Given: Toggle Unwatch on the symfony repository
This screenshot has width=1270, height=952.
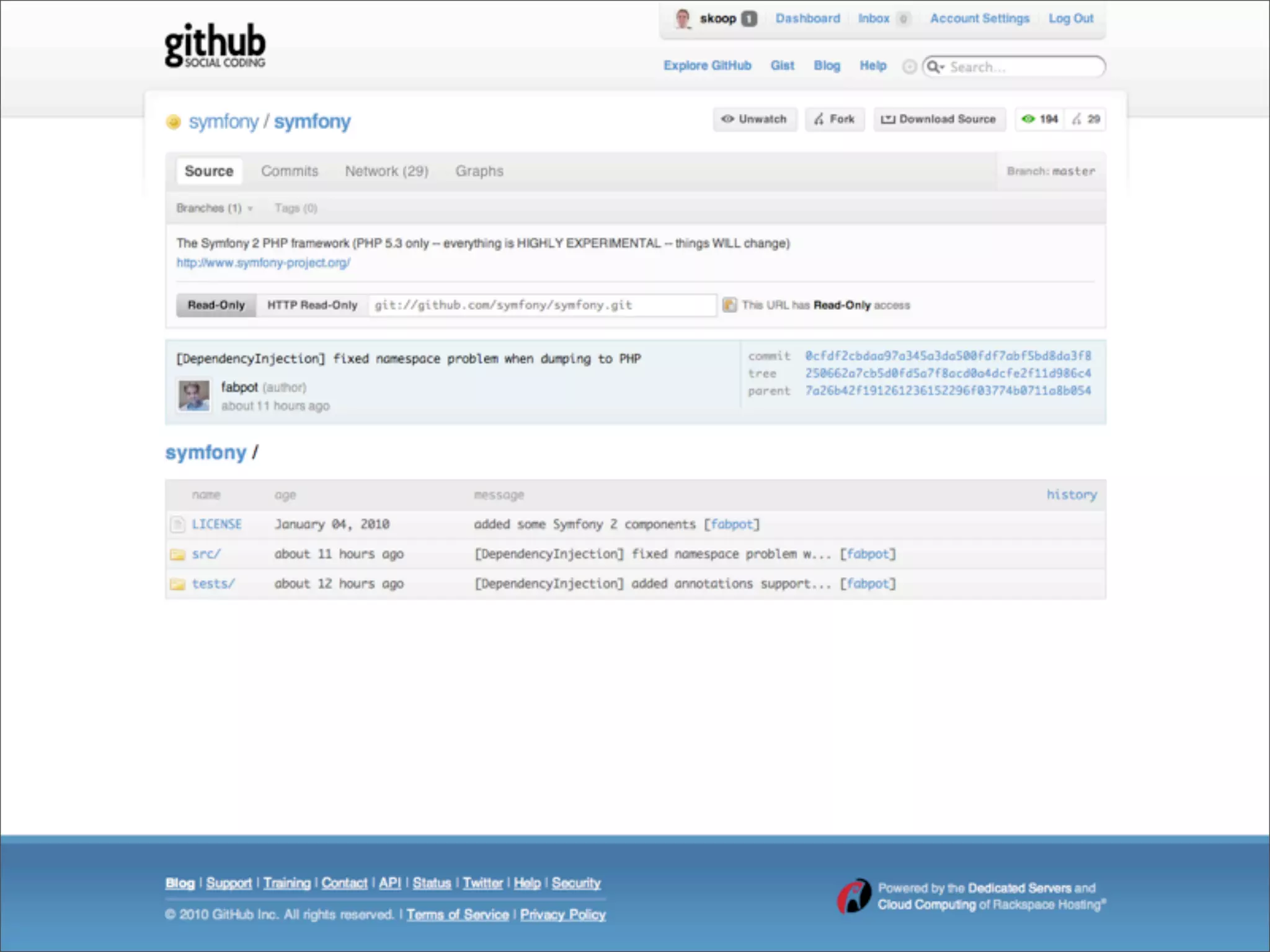Looking at the screenshot, I should [754, 119].
